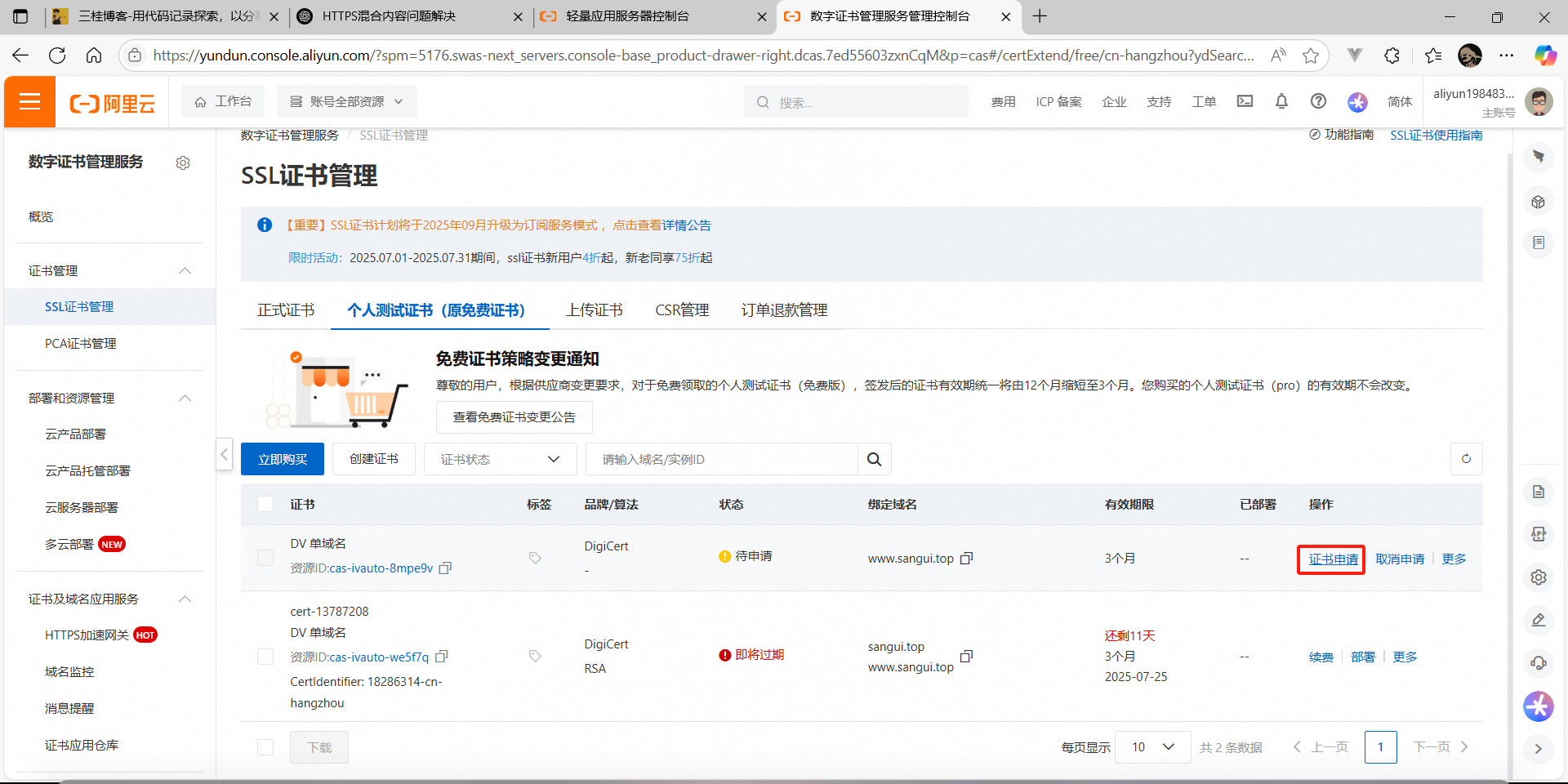Open the 证书状态 filter dropdown
Viewport: 1568px width, 784px height.
[x=500, y=459]
